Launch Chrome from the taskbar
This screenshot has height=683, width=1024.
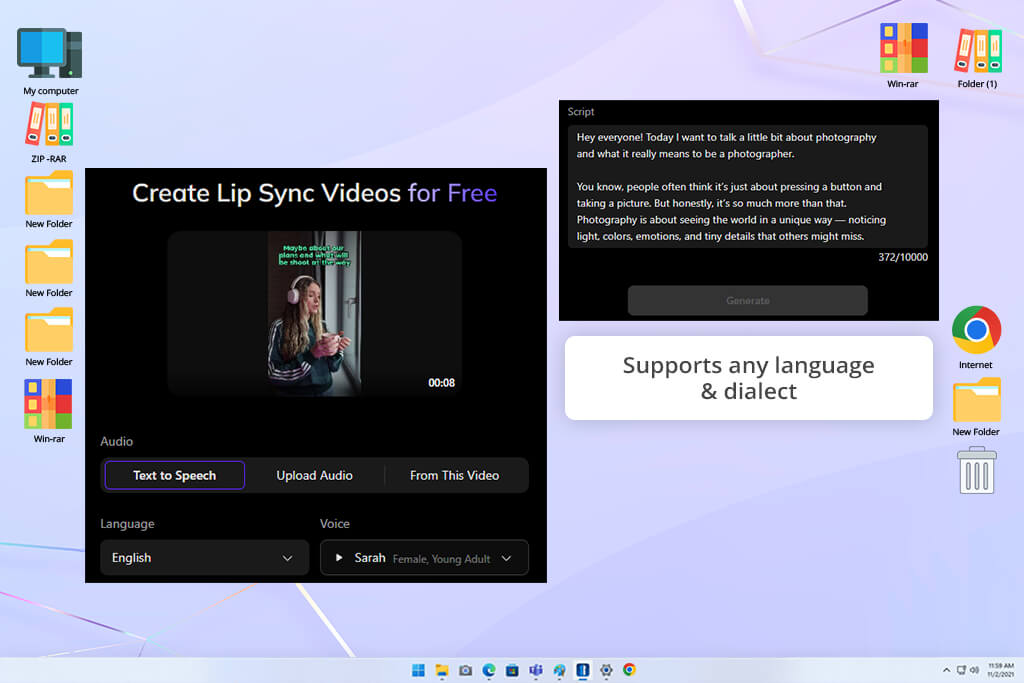point(630,670)
